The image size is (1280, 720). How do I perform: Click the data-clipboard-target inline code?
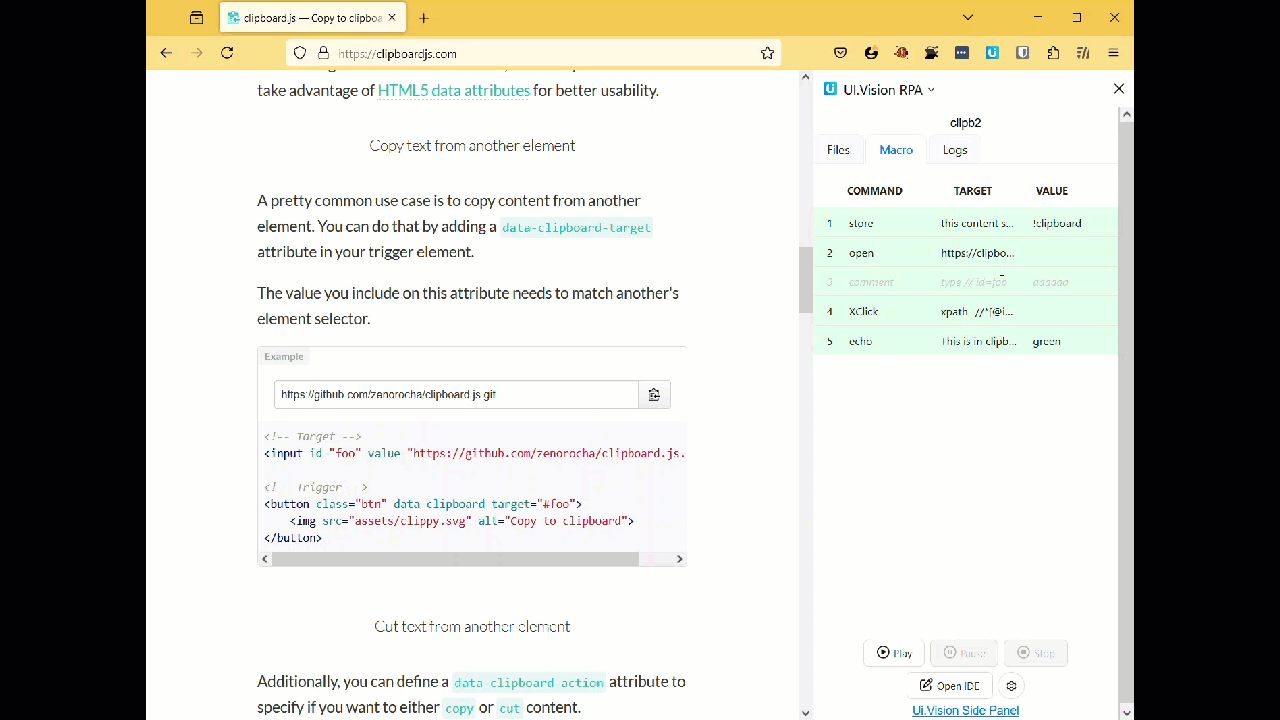click(x=576, y=227)
